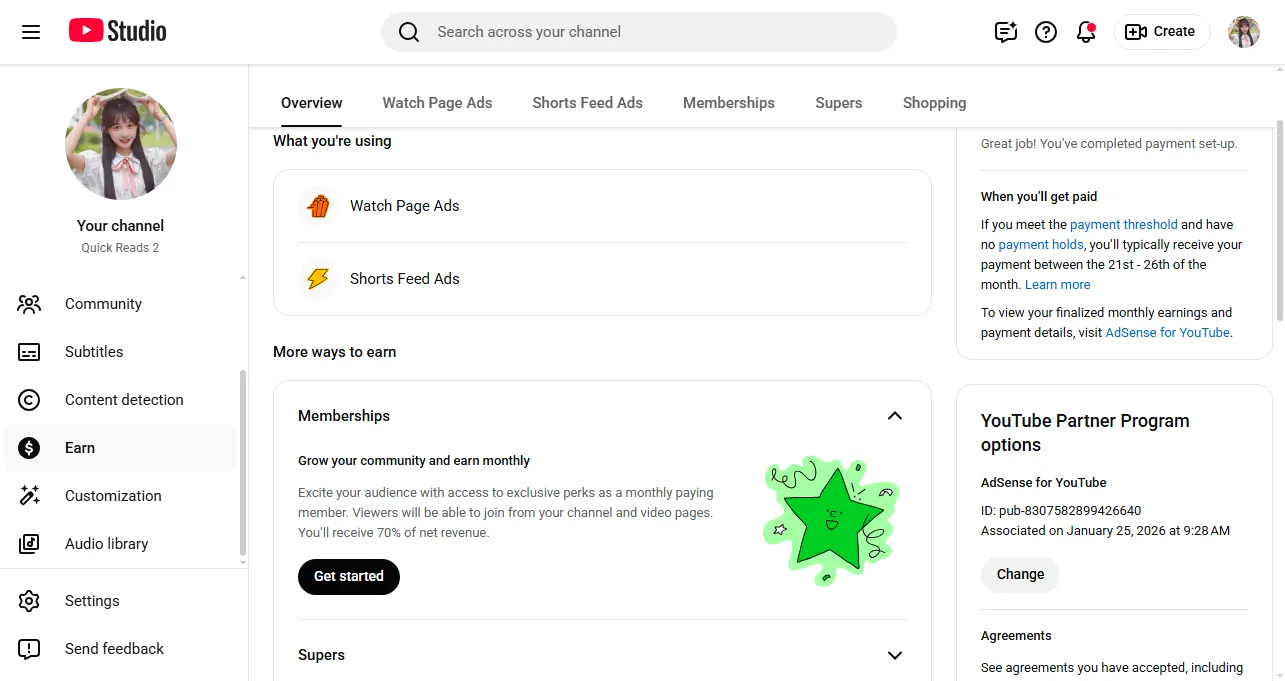
Task: Click the Memberships section heading
Action: pyautogui.click(x=344, y=416)
